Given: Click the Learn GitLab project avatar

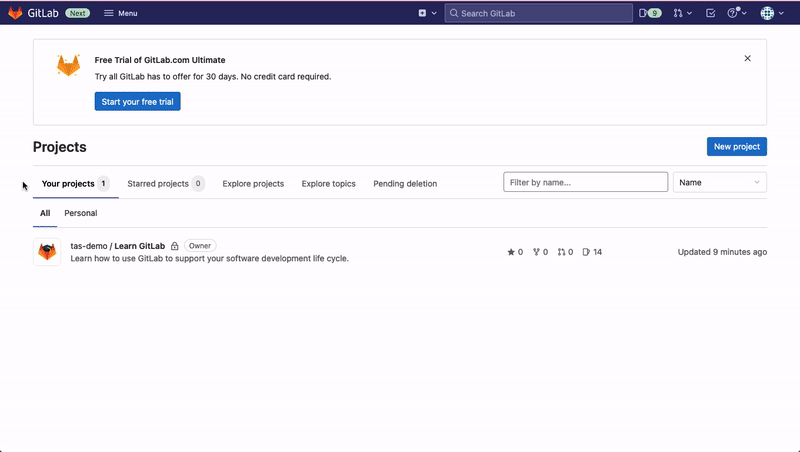Looking at the screenshot, I should pyautogui.click(x=47, y=252).
